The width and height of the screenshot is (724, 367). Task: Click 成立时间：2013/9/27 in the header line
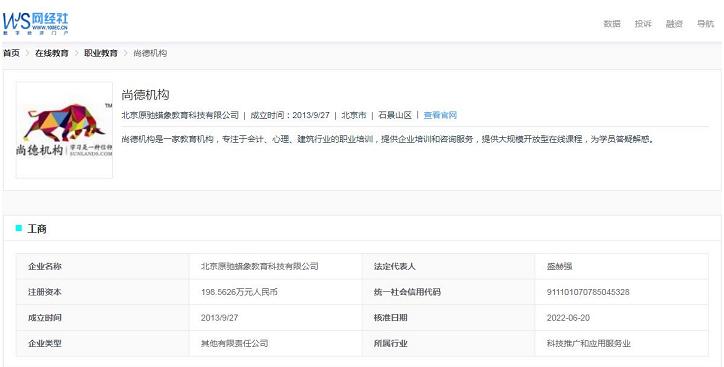[x=290, y=115]
